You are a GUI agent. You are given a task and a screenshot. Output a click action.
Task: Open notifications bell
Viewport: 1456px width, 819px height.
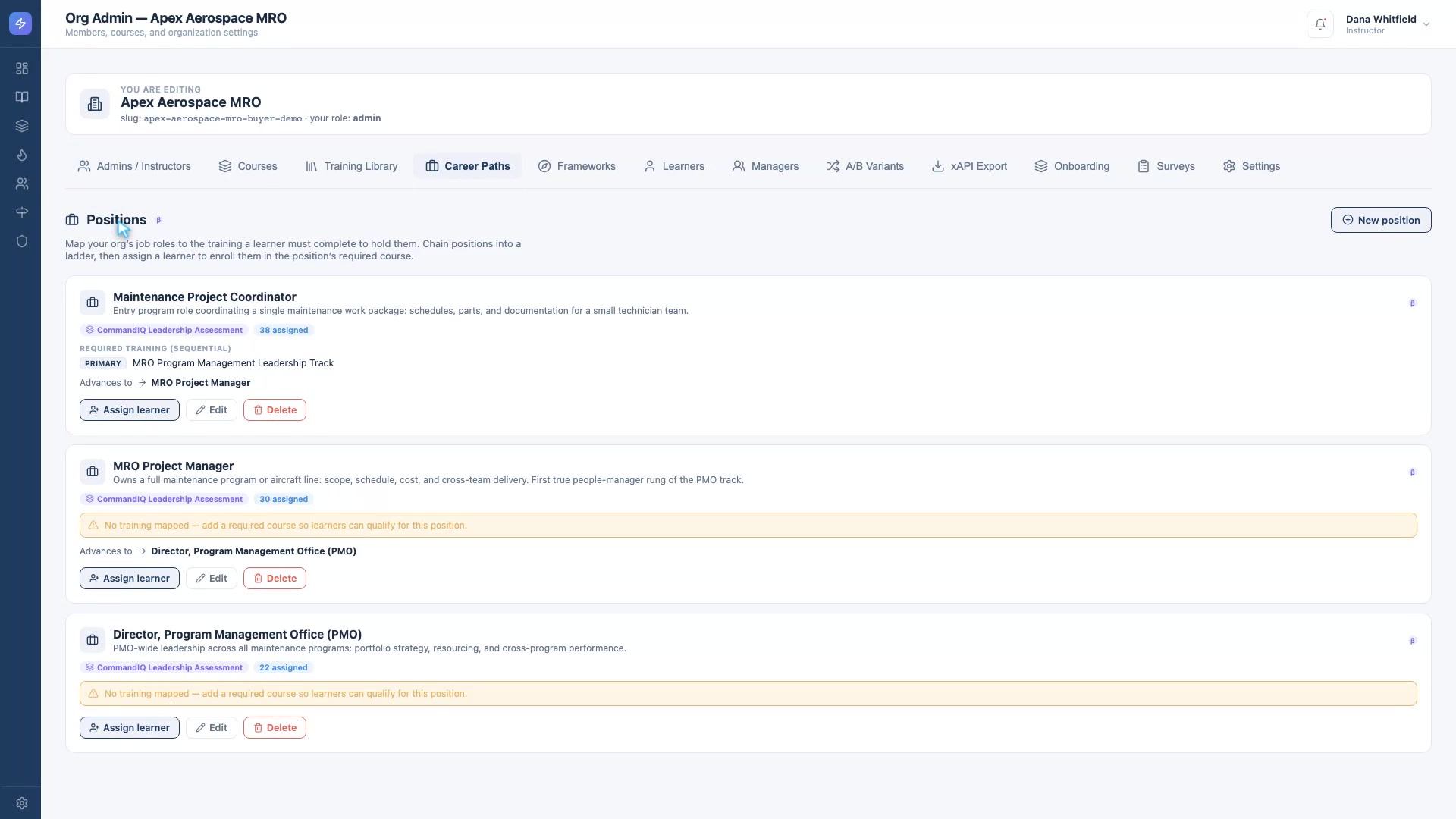(1320, 24)
